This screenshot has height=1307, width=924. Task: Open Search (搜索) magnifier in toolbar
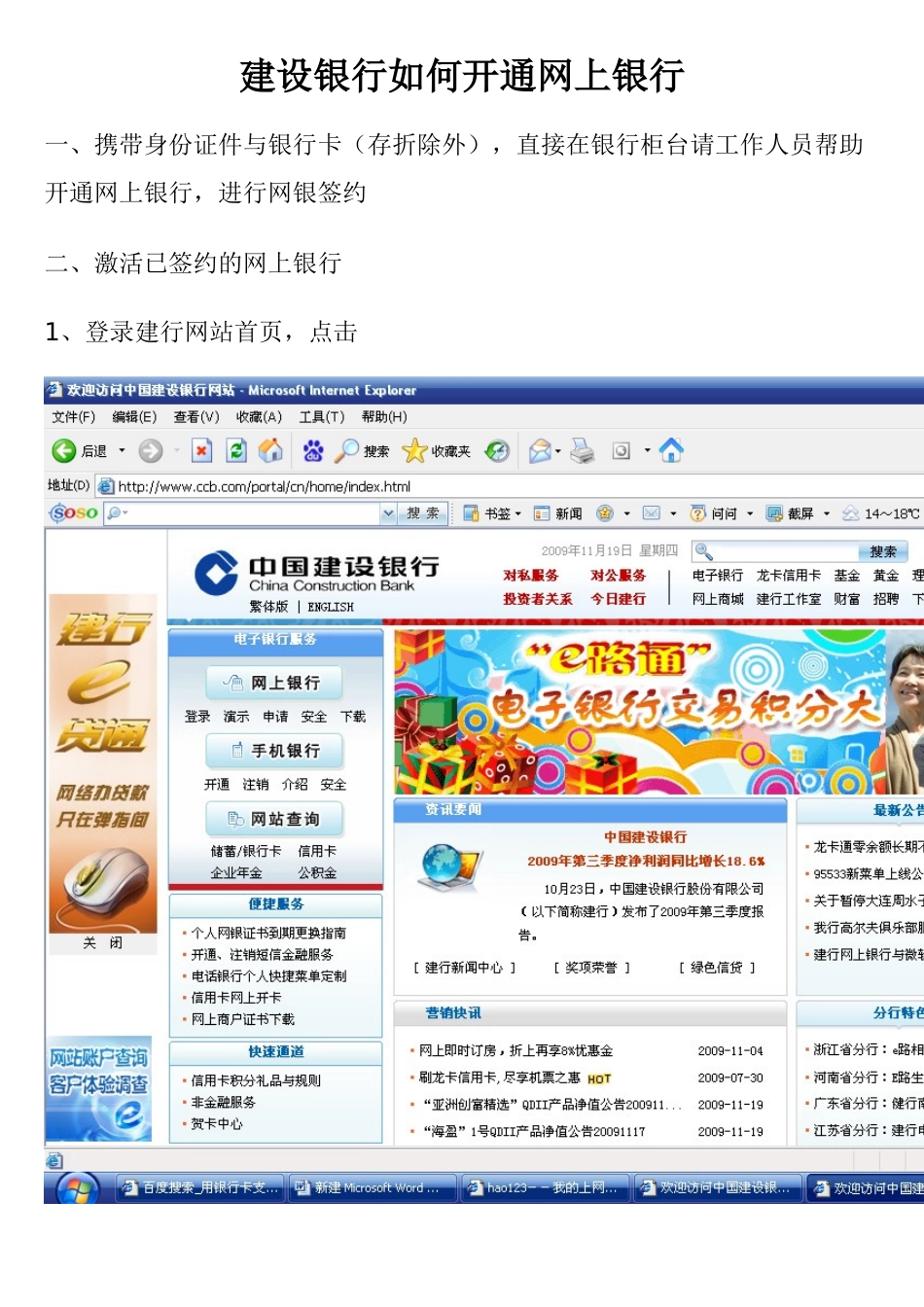click(x=362, y=450)
